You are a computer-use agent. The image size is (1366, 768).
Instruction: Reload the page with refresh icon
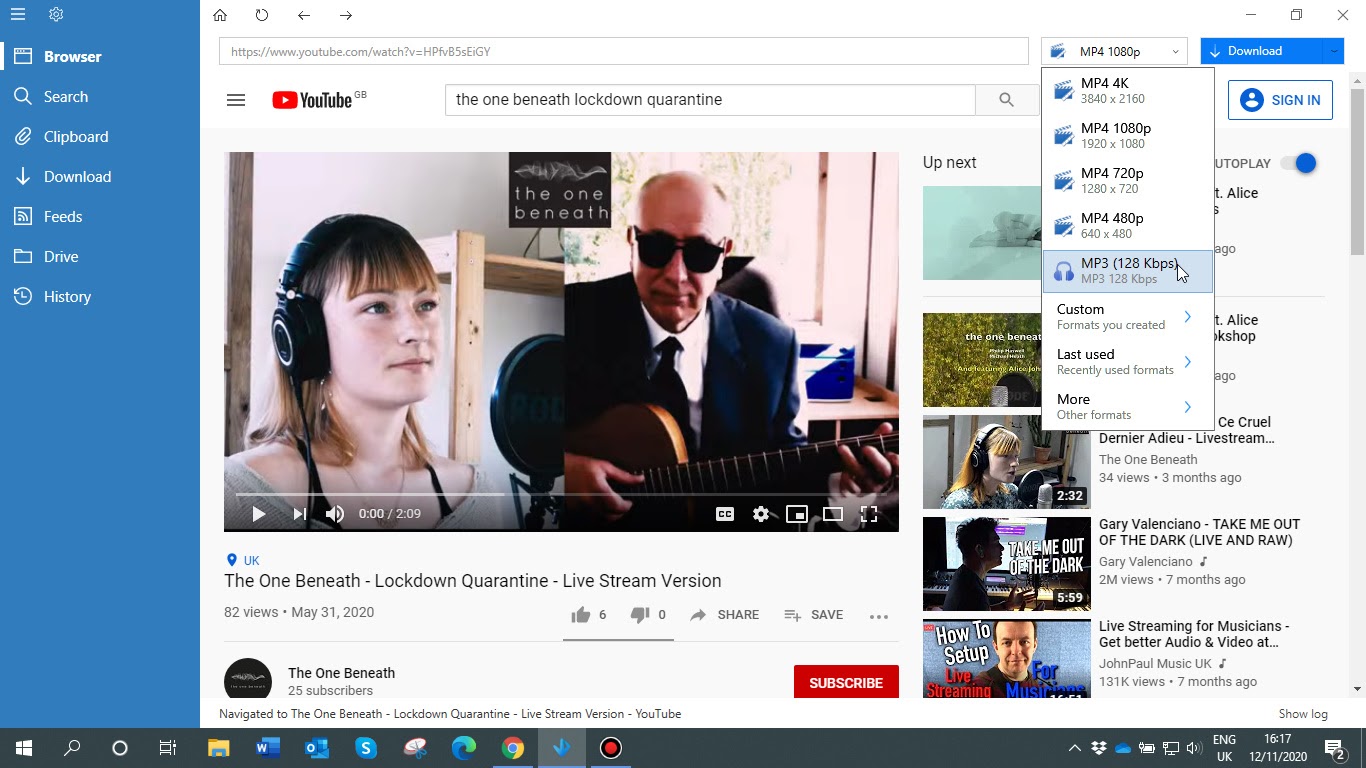[262, 15]
